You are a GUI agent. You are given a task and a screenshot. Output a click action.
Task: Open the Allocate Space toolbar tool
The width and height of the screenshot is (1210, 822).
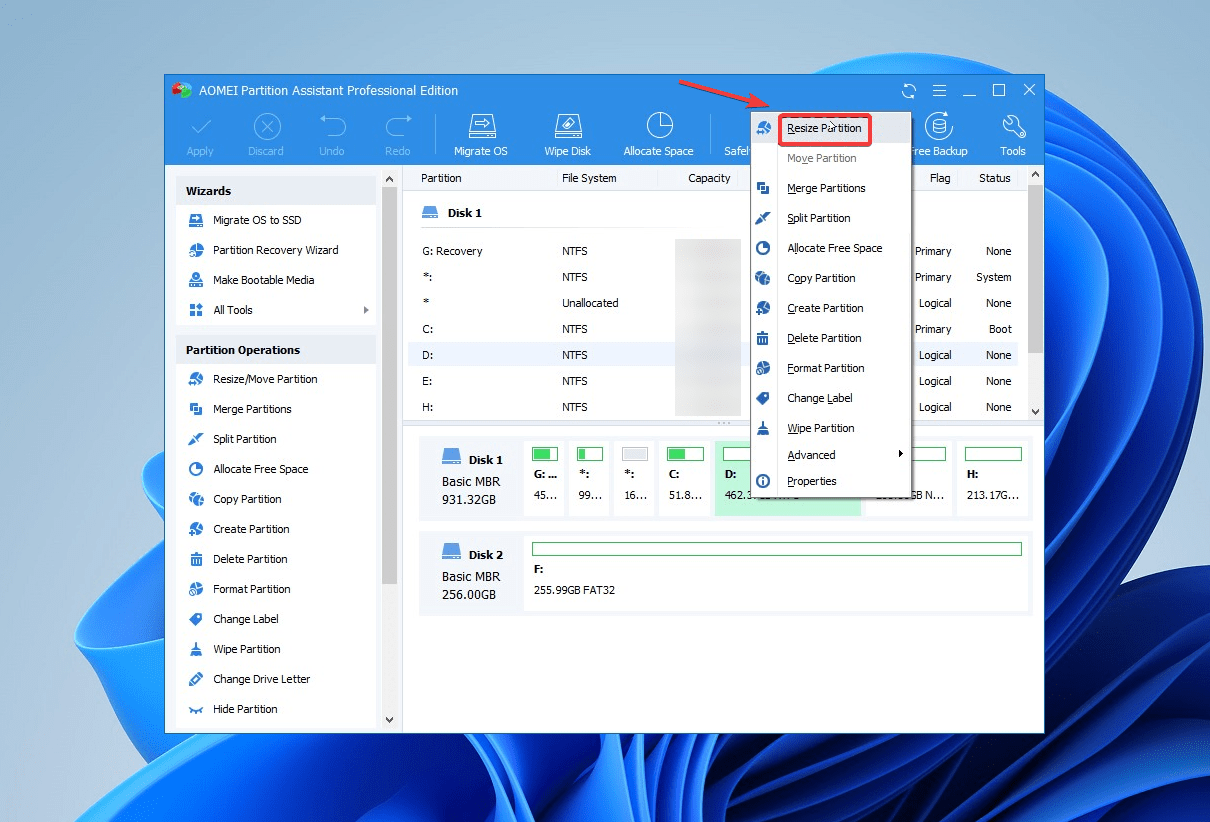click(658, 135)
